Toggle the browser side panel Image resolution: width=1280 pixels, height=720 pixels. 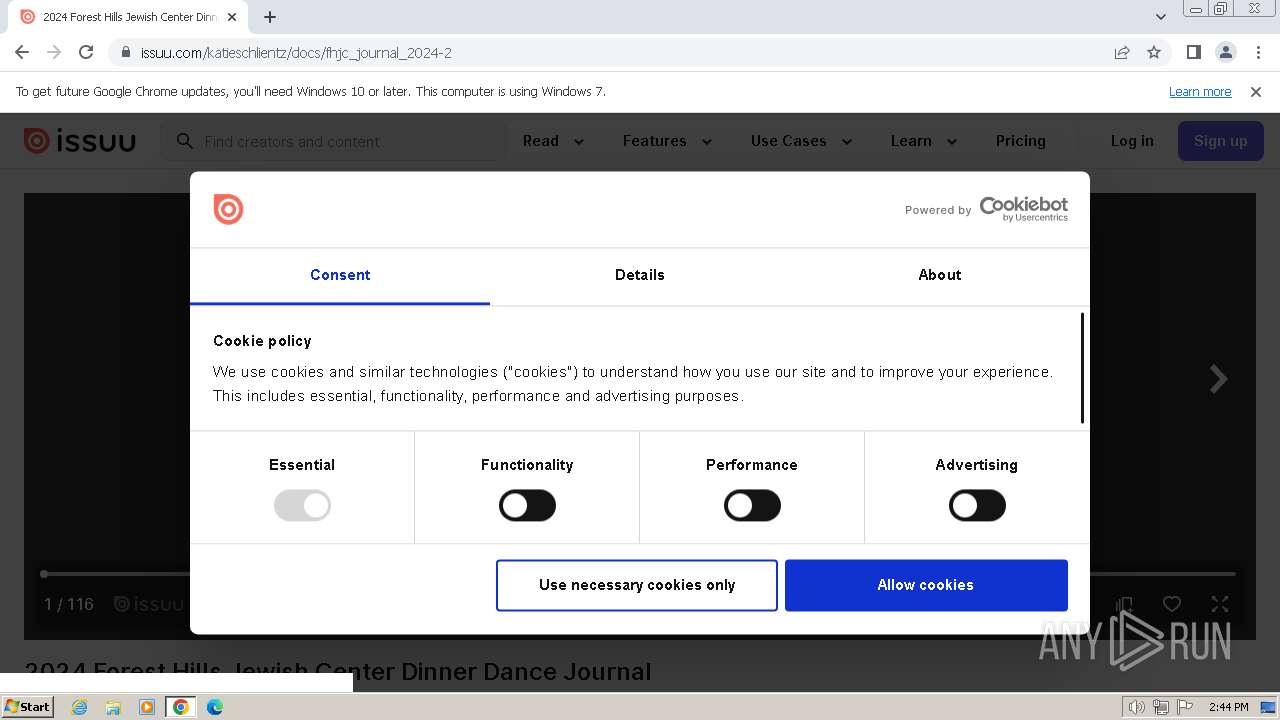1194,52
